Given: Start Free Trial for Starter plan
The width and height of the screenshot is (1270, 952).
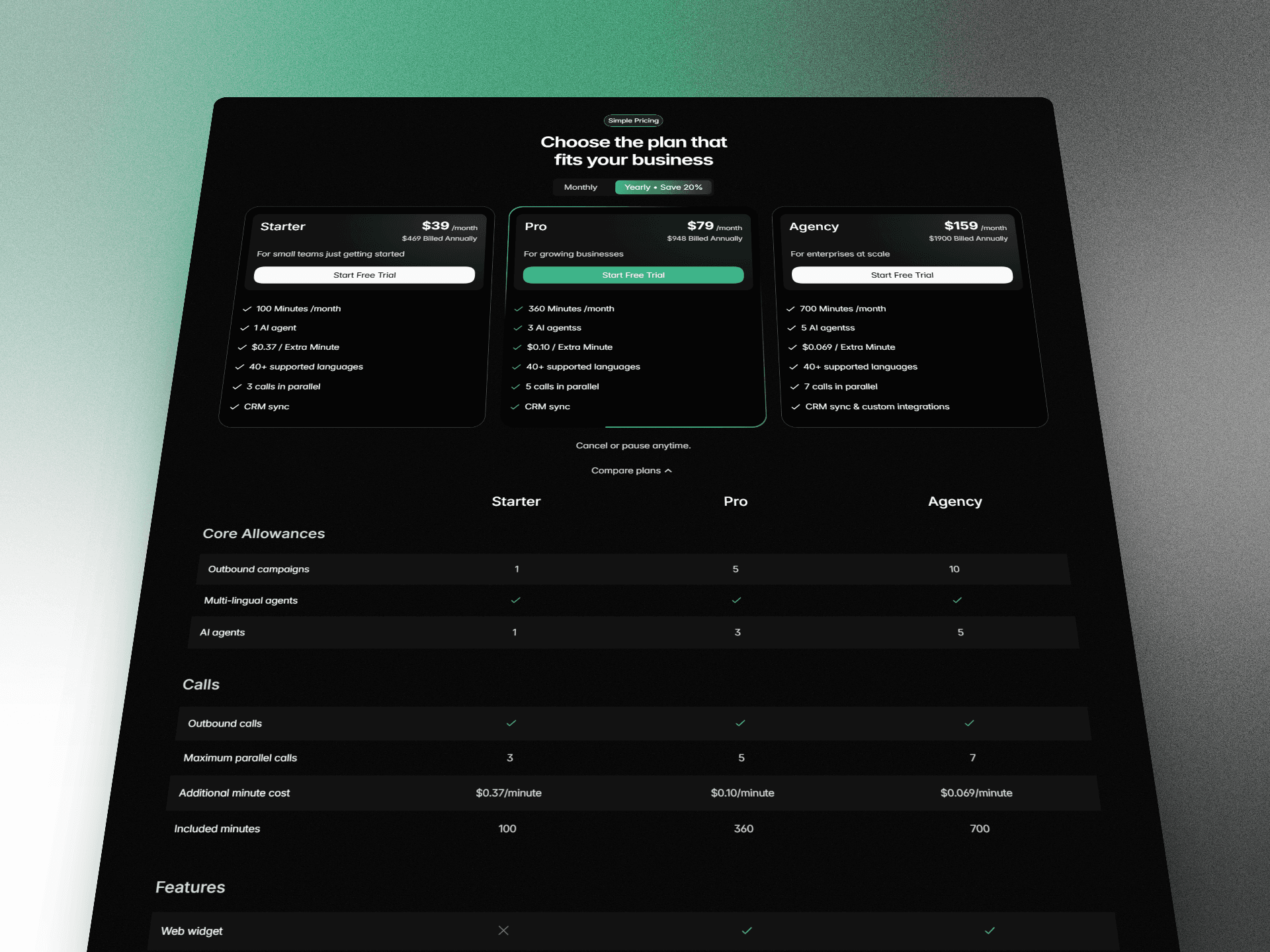Looking at the screenshot, I should pos(364,275).
